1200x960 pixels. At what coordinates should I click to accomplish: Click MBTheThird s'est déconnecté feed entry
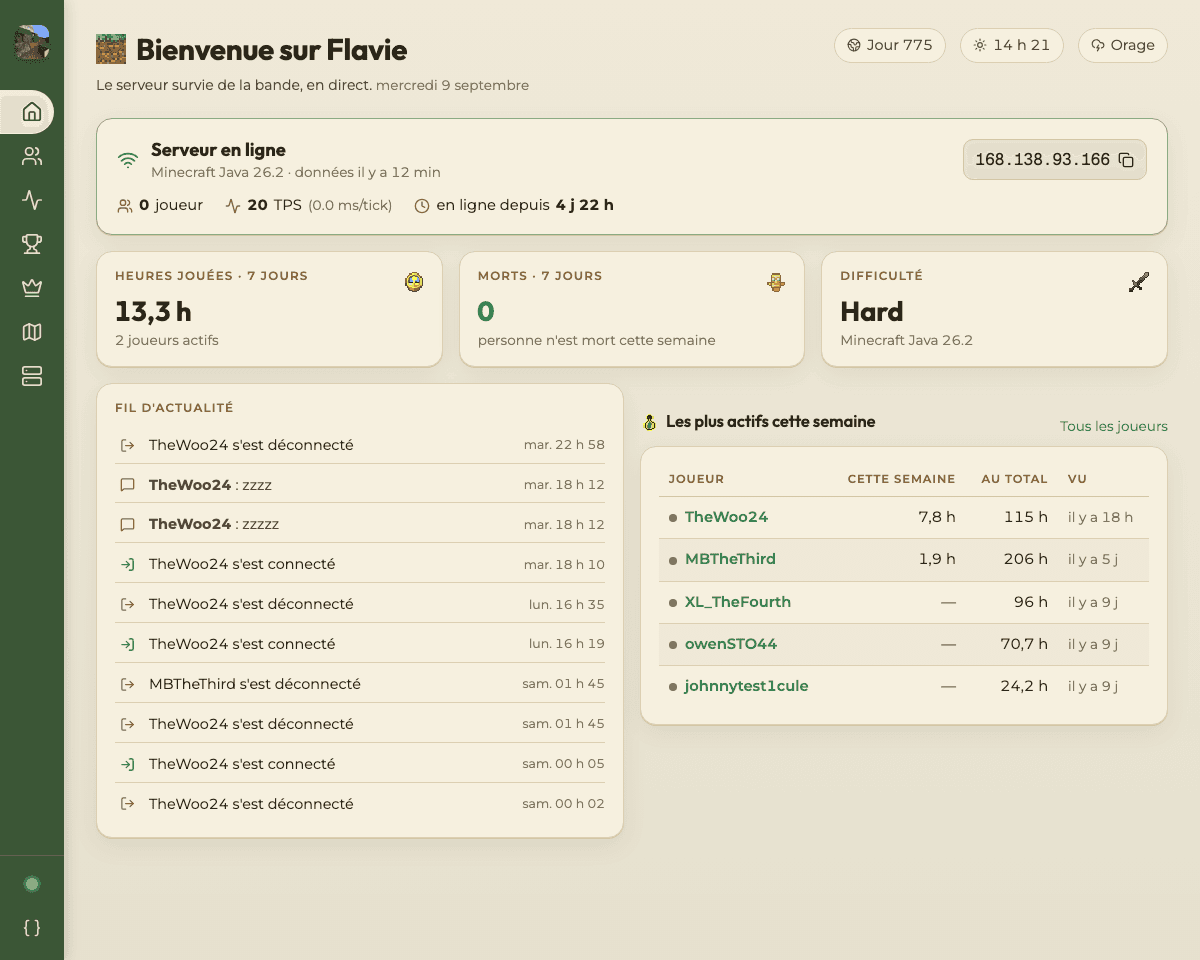360,684
